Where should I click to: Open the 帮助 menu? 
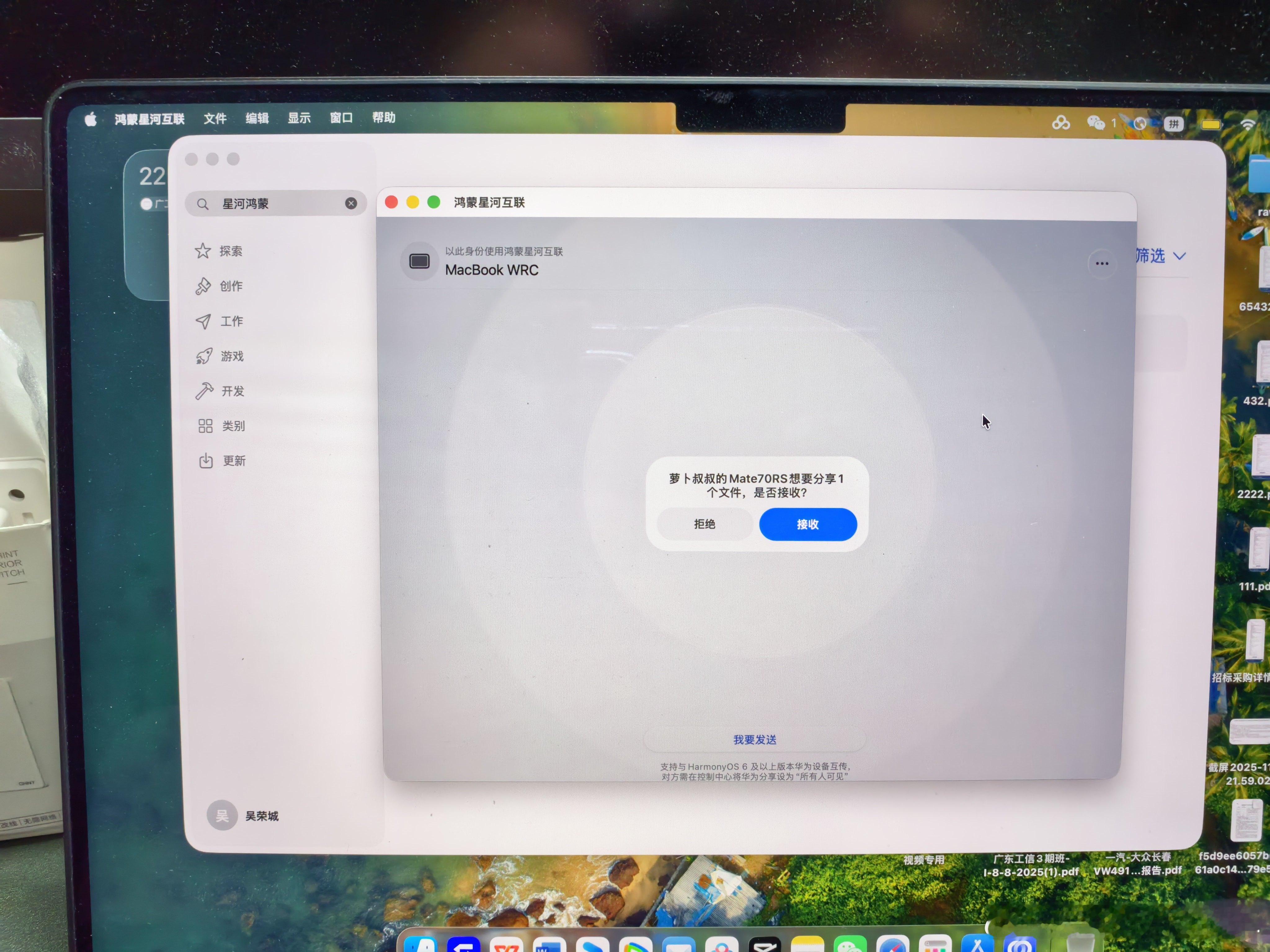click(x=384, y=118)
